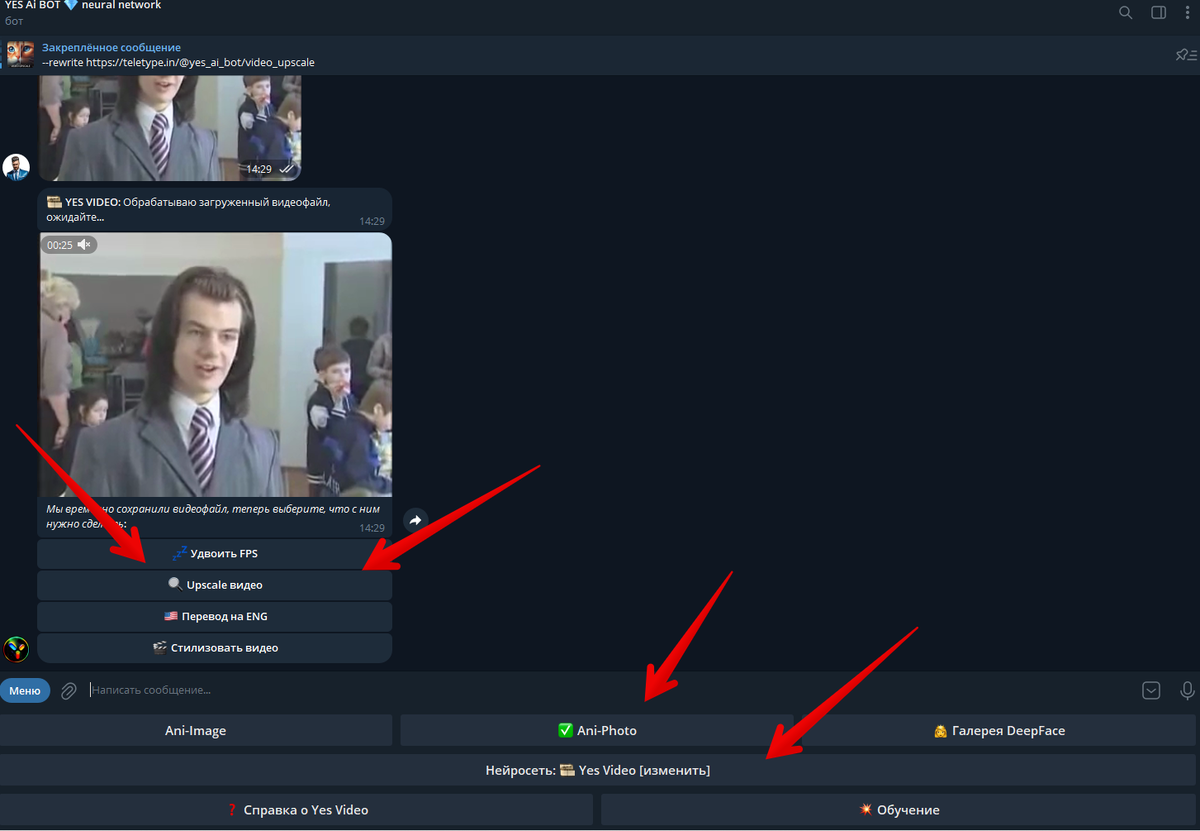Click the pinned message thumbnail
The height and width of the screenshot is (831, 1200).
(x=20, y=54)
